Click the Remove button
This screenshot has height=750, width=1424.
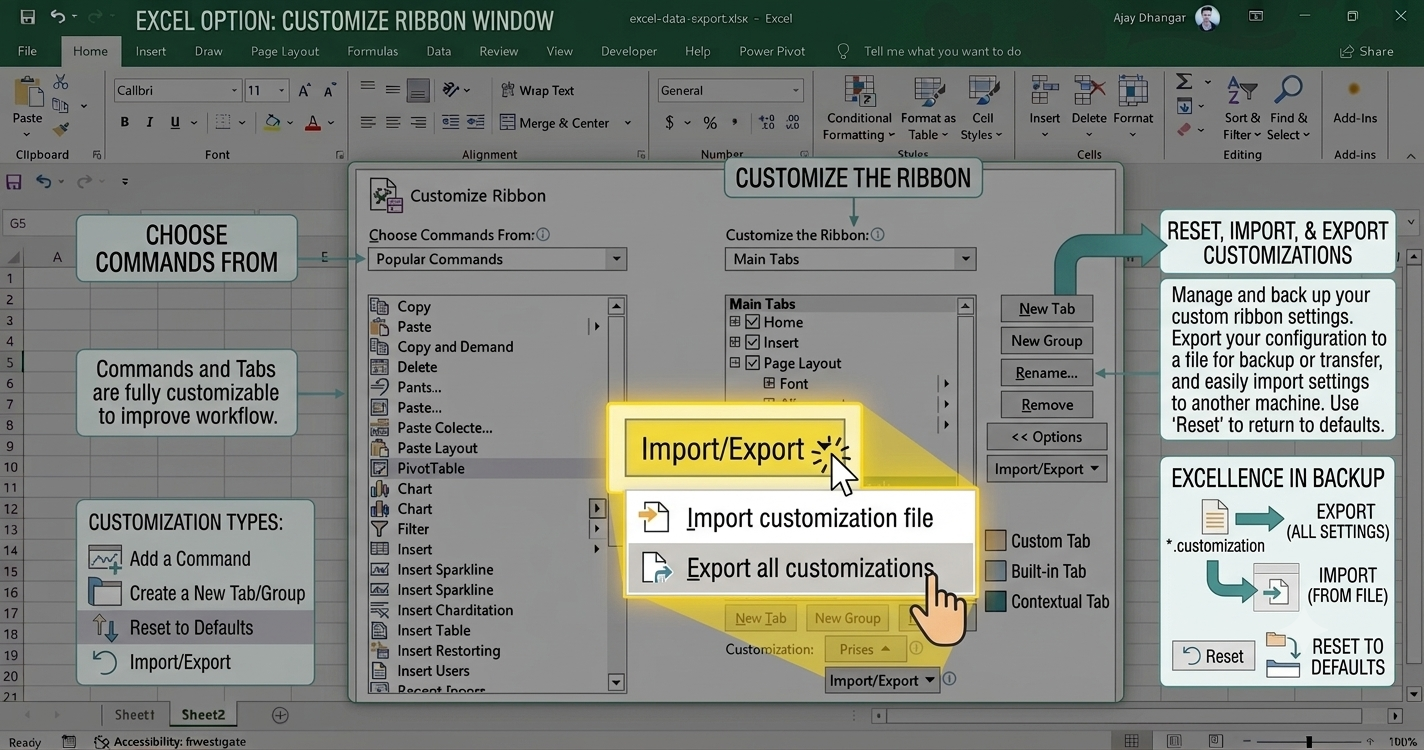tap(1047, 404)
